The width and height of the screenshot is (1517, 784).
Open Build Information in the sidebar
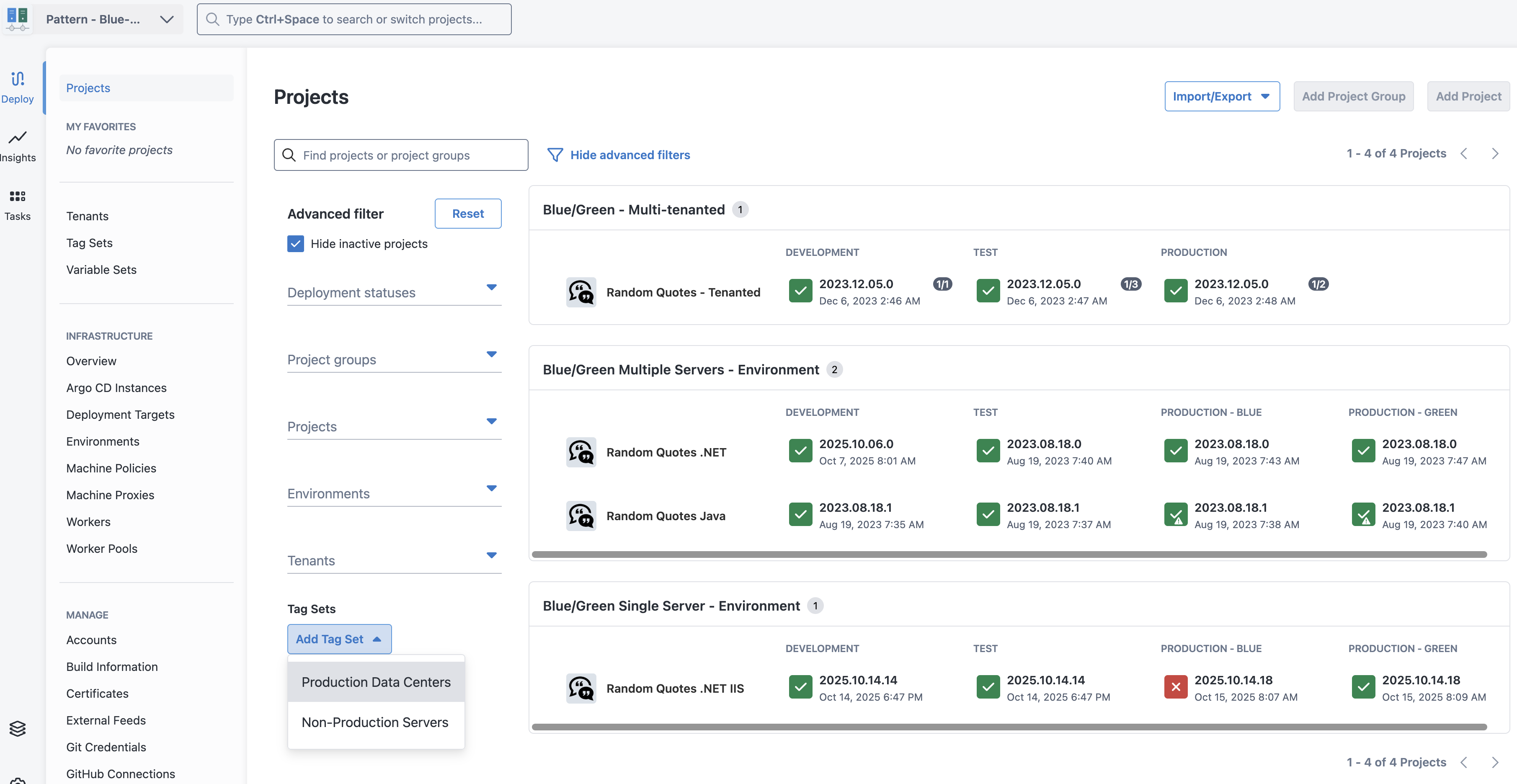112,667
